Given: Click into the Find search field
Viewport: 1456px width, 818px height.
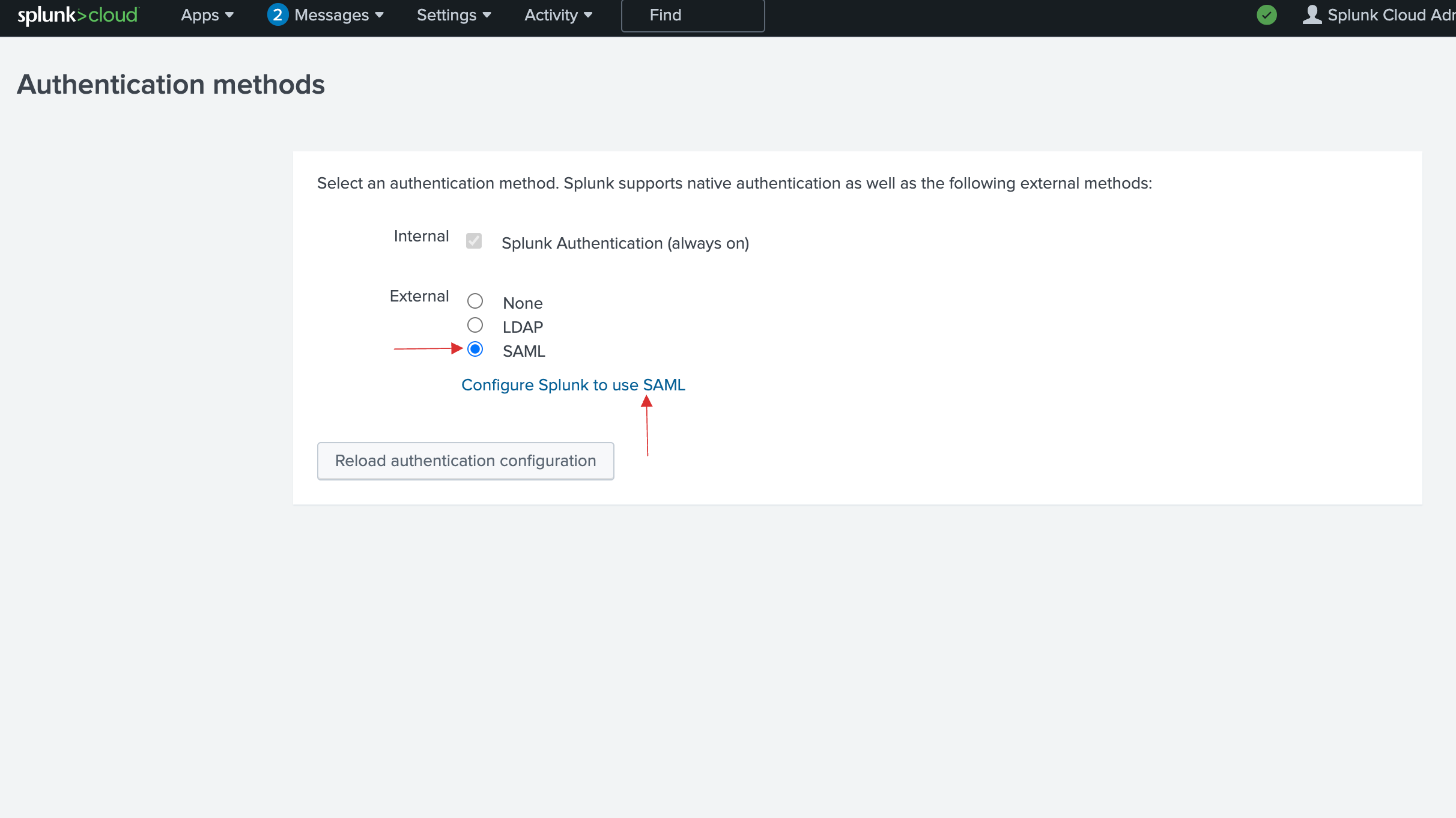Looking at the screenshot, I should [x=693, y=16].
